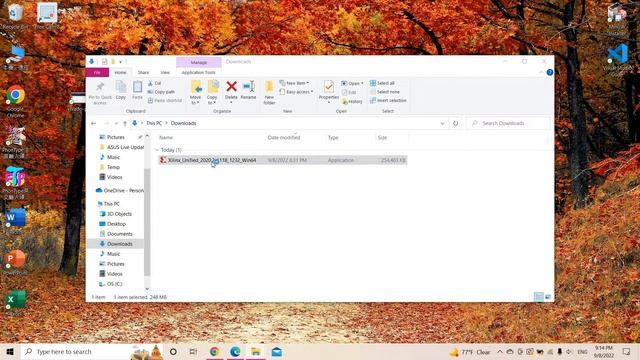This screenshot has width=640, height=360.
Task: Sort by the Size column header
Action: pyautogui.click(x=391, y=138)
